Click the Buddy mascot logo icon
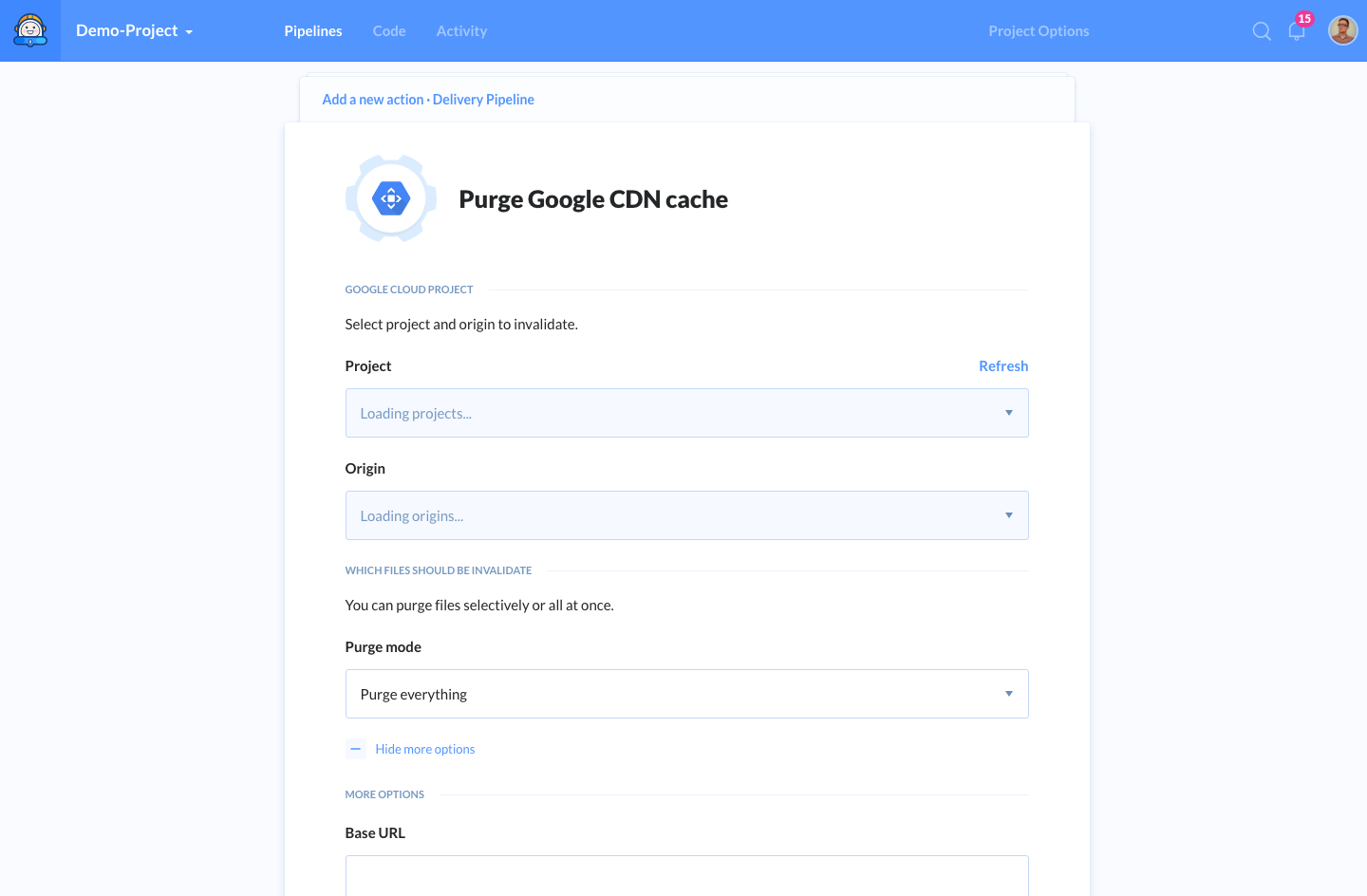Viewport: 1367px width, 896px height. pyautogui.click(x=30, y=30)
